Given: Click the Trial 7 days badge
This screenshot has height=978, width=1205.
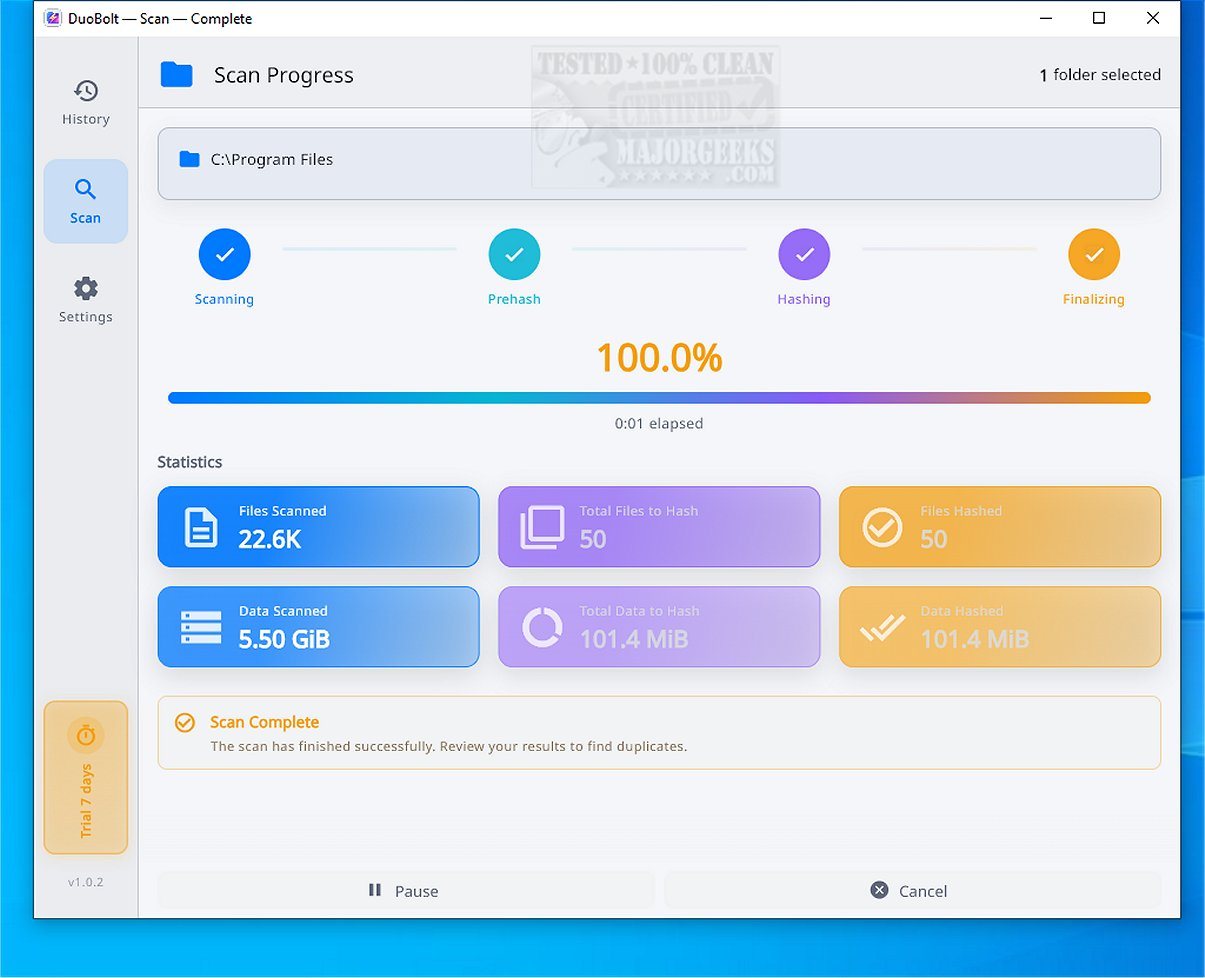Looking at the screenshot, I should click(86, 778).
